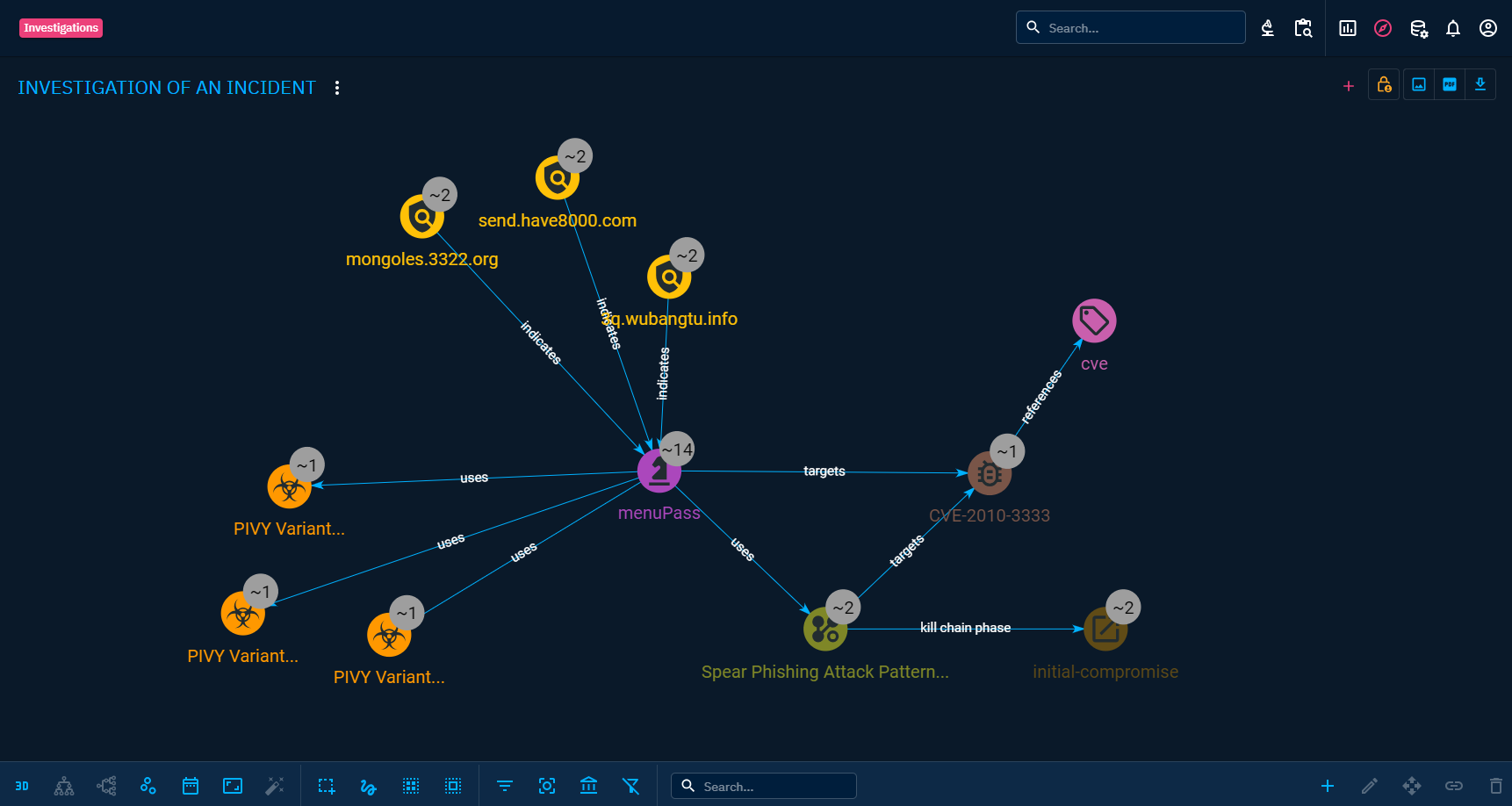
Task: Download investigation data with arrow icon
Action: (1480, 84)
